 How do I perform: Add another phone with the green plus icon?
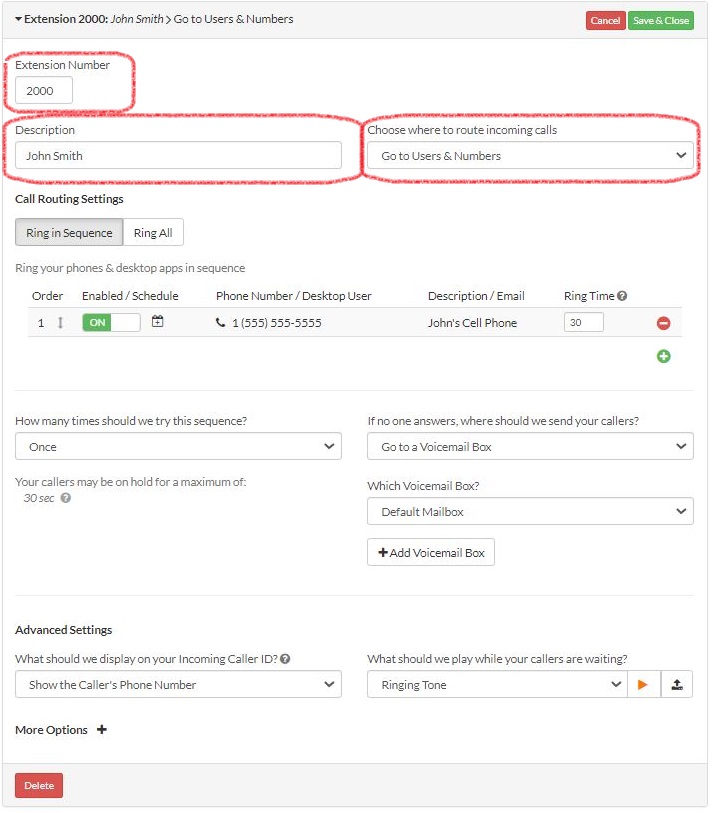(663, 356)
